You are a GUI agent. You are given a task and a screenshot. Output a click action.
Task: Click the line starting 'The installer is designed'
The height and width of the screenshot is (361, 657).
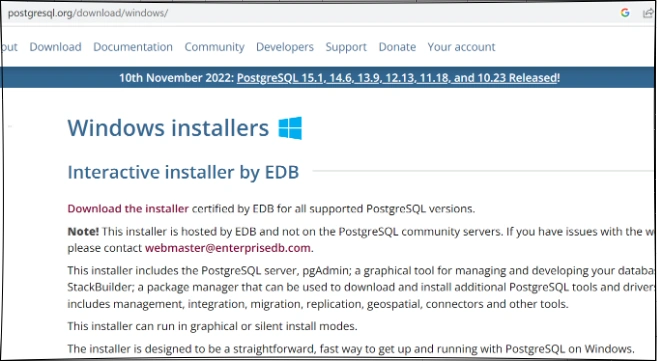click(351, 348)
